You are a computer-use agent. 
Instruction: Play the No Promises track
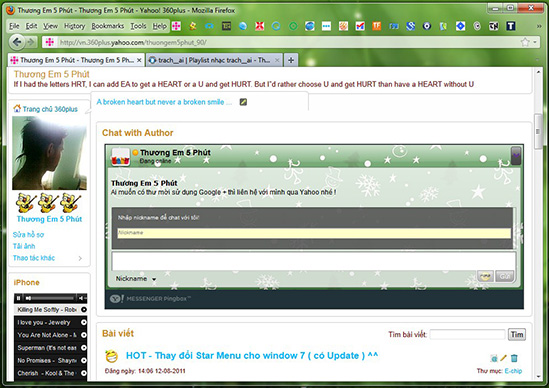click(84, 360)
